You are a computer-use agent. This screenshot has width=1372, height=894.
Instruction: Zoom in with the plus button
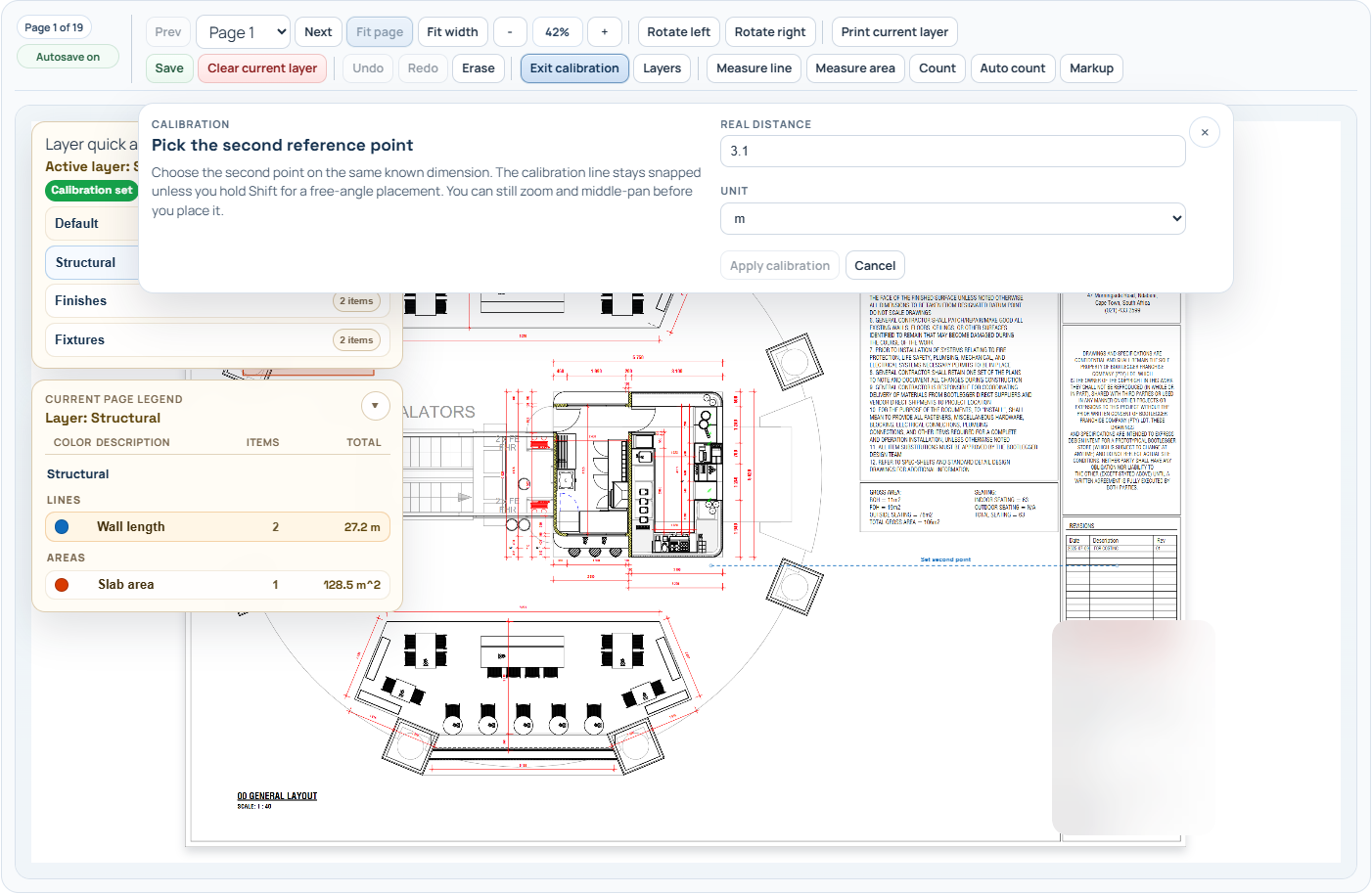[x=605, y=32]
